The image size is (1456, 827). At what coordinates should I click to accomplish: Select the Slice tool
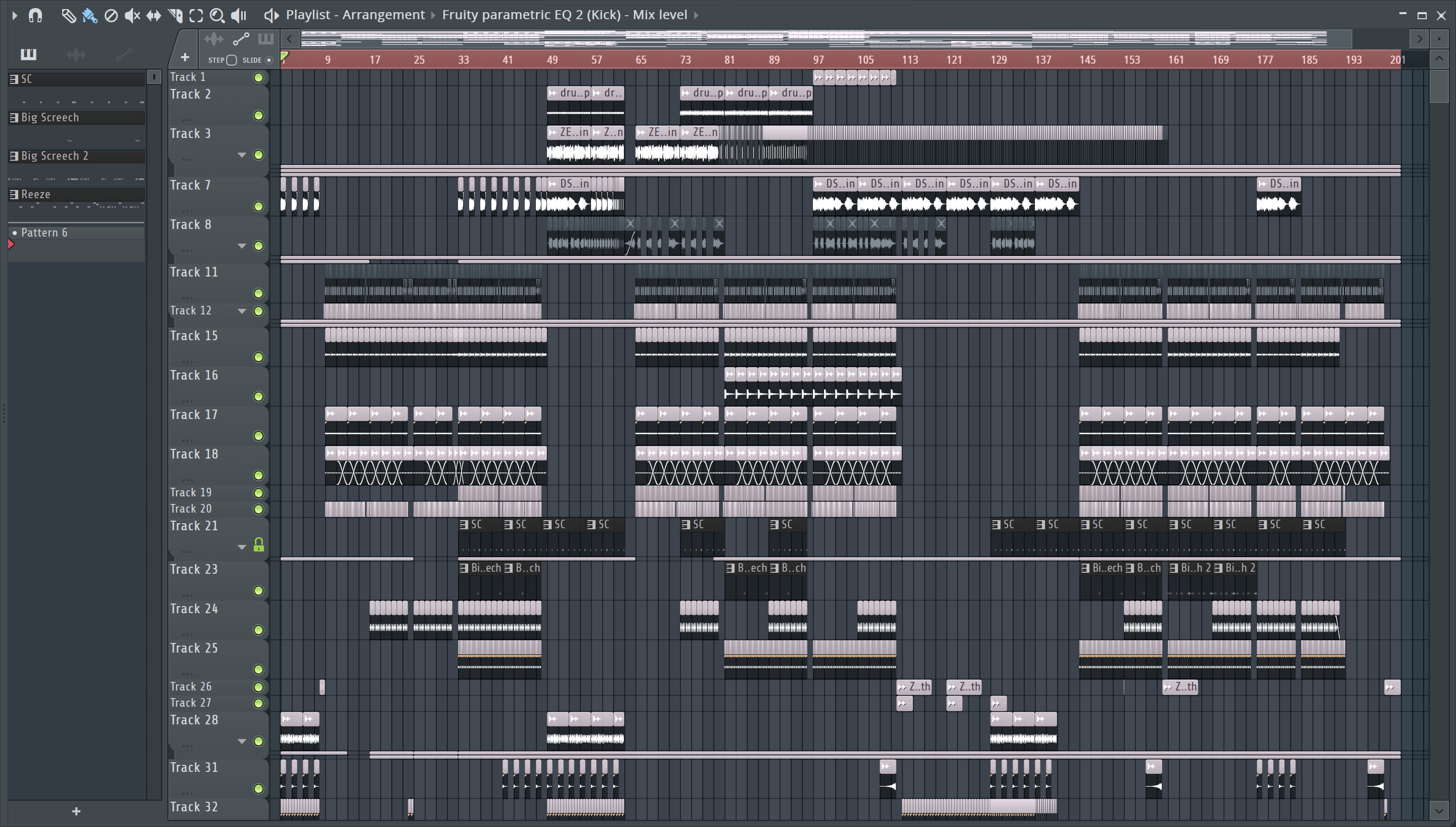(x=175, y=15)
